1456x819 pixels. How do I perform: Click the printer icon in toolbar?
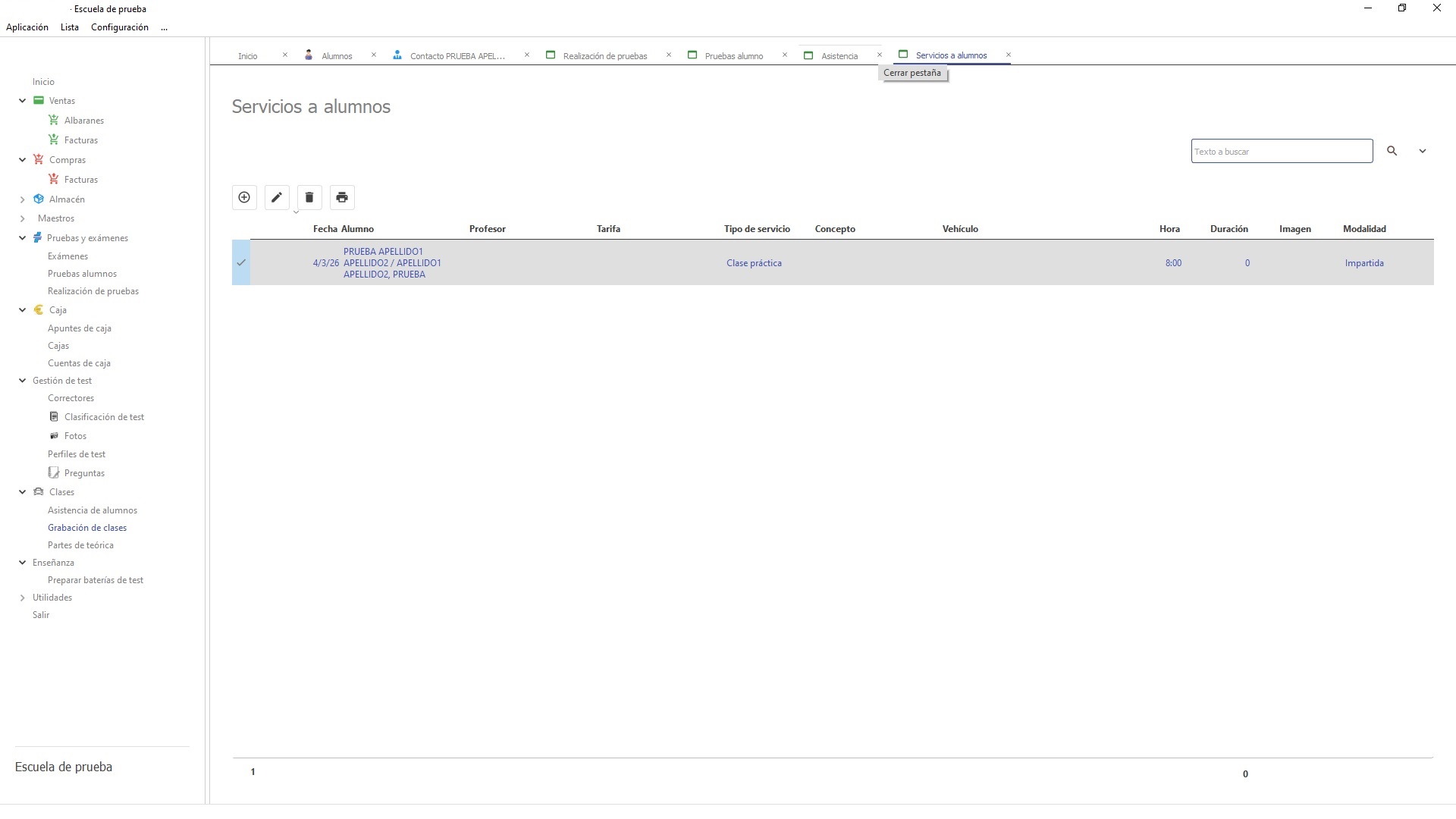pyautogui.click(x=342, y=197)
